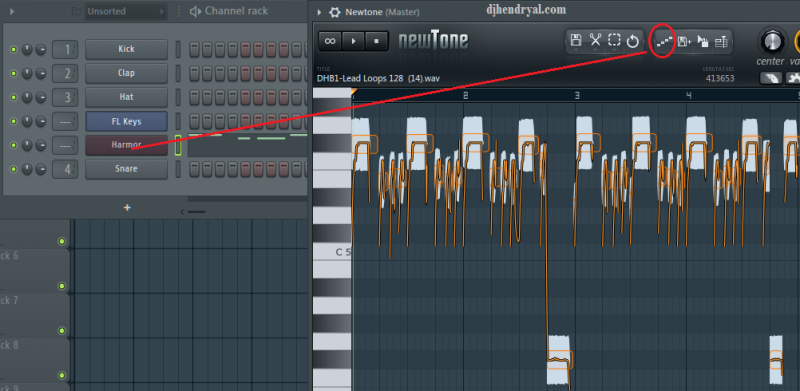Click the Kick channel panning knob

[x=27, y=50]
